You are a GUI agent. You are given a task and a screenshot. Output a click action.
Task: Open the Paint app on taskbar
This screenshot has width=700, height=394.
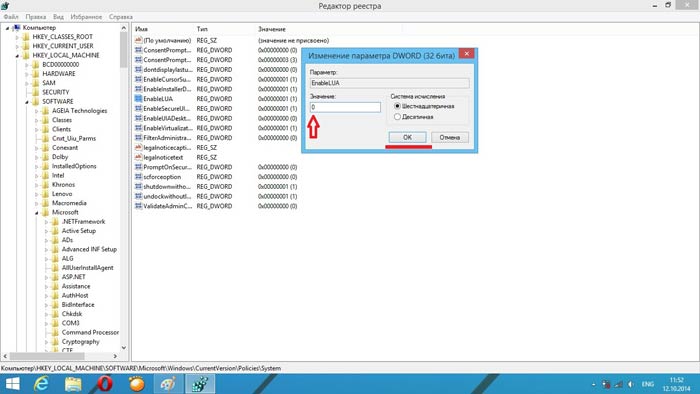168,384
